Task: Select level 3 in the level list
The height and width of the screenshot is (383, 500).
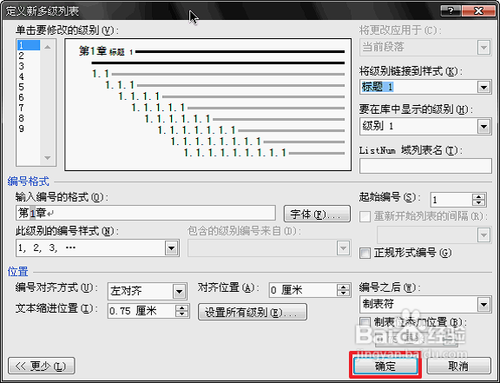Action: pos(29,66)
